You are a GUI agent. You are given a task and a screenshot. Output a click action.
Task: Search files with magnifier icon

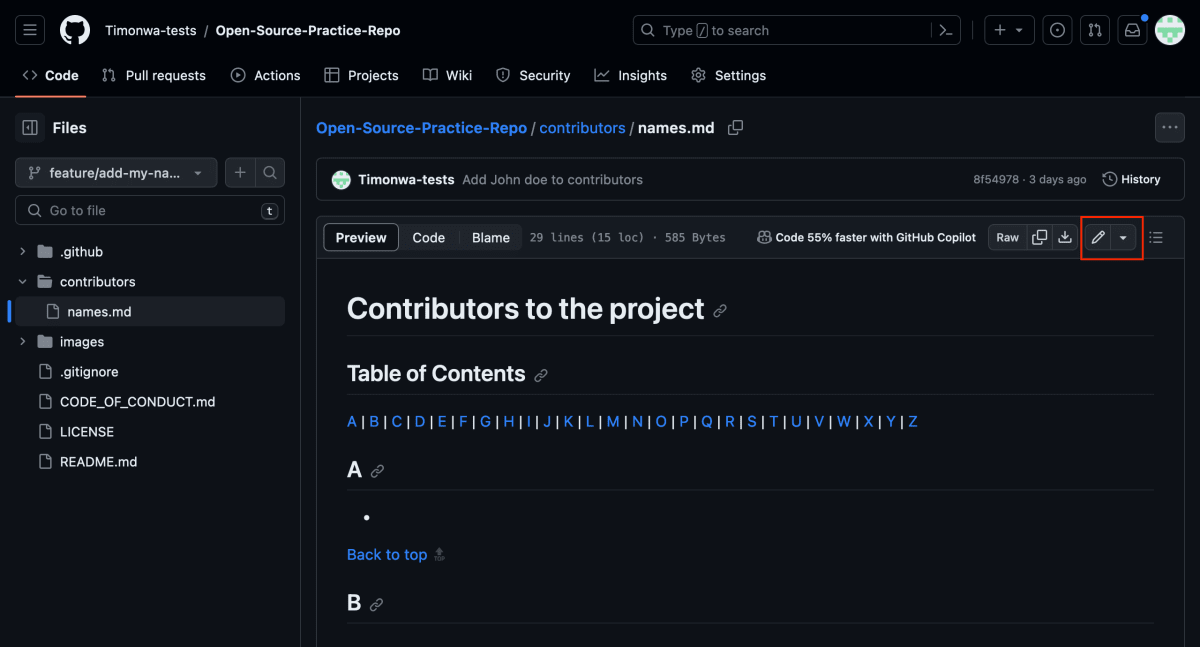point(270,173)
